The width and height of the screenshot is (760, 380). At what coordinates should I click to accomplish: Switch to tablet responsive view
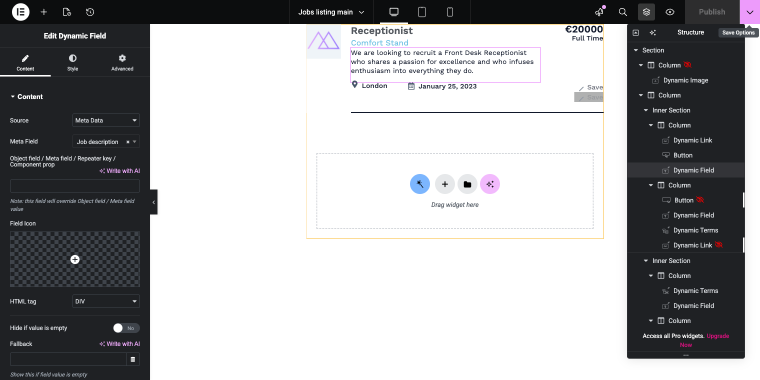(422, 12)
